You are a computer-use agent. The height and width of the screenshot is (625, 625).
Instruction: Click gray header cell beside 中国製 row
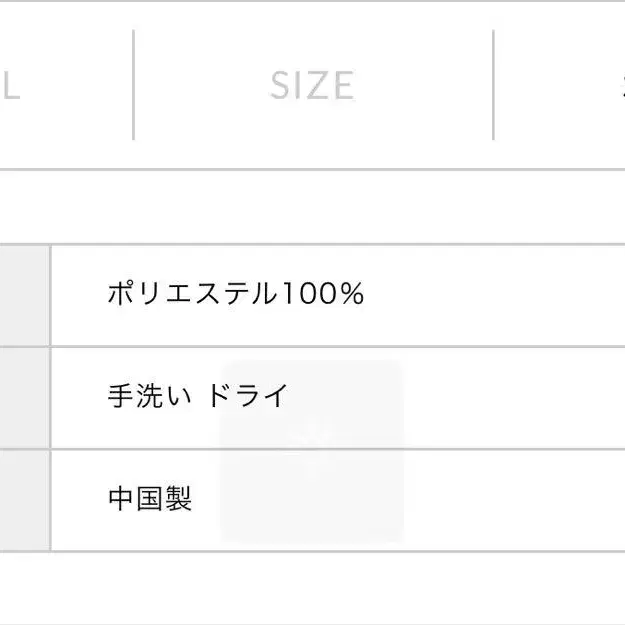click(23, 499)
